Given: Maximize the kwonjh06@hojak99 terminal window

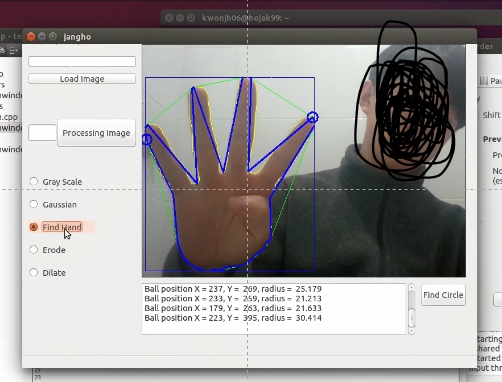Looking at the screenshot, I should coord(191,18).
